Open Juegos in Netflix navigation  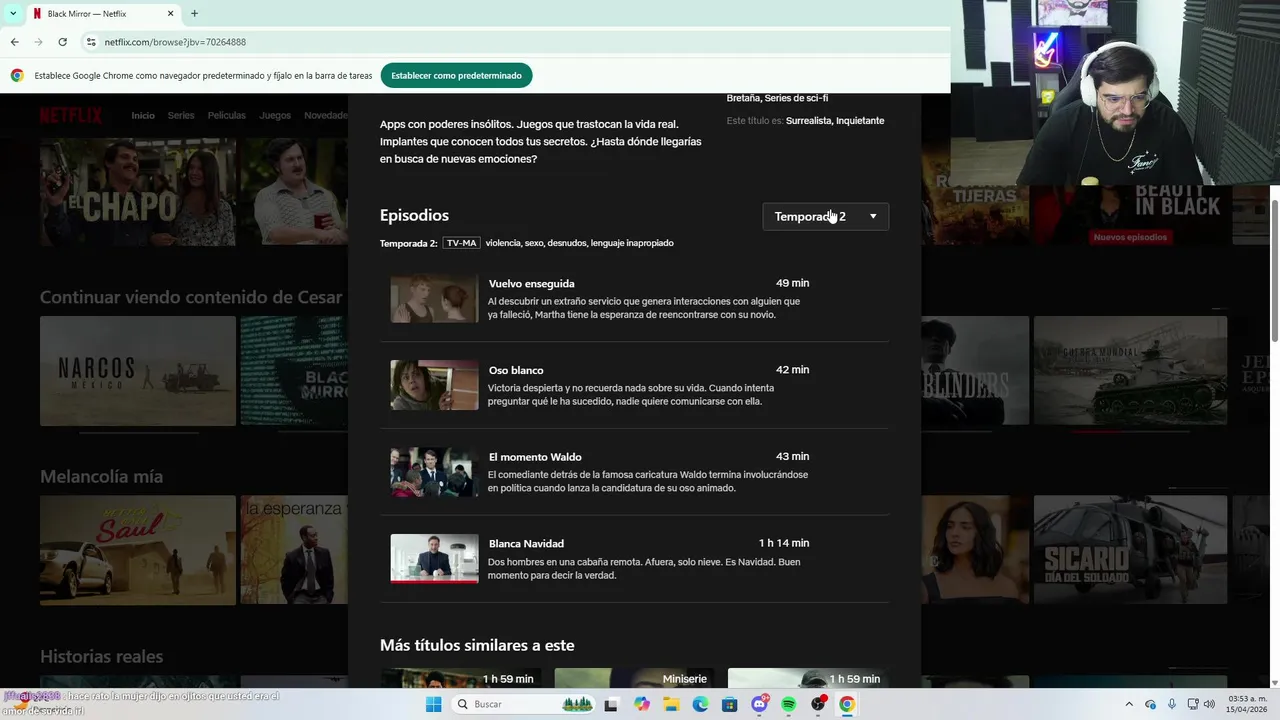click(275, 115)
